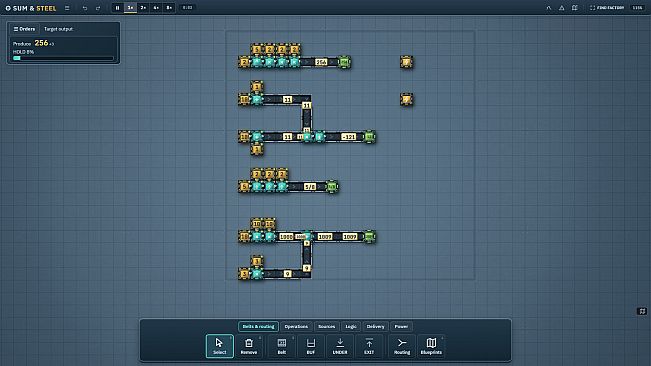Viewport: 651px width, 366px height.
Task: Switch to Belts & routing category tab
Action: click(258, 327)
